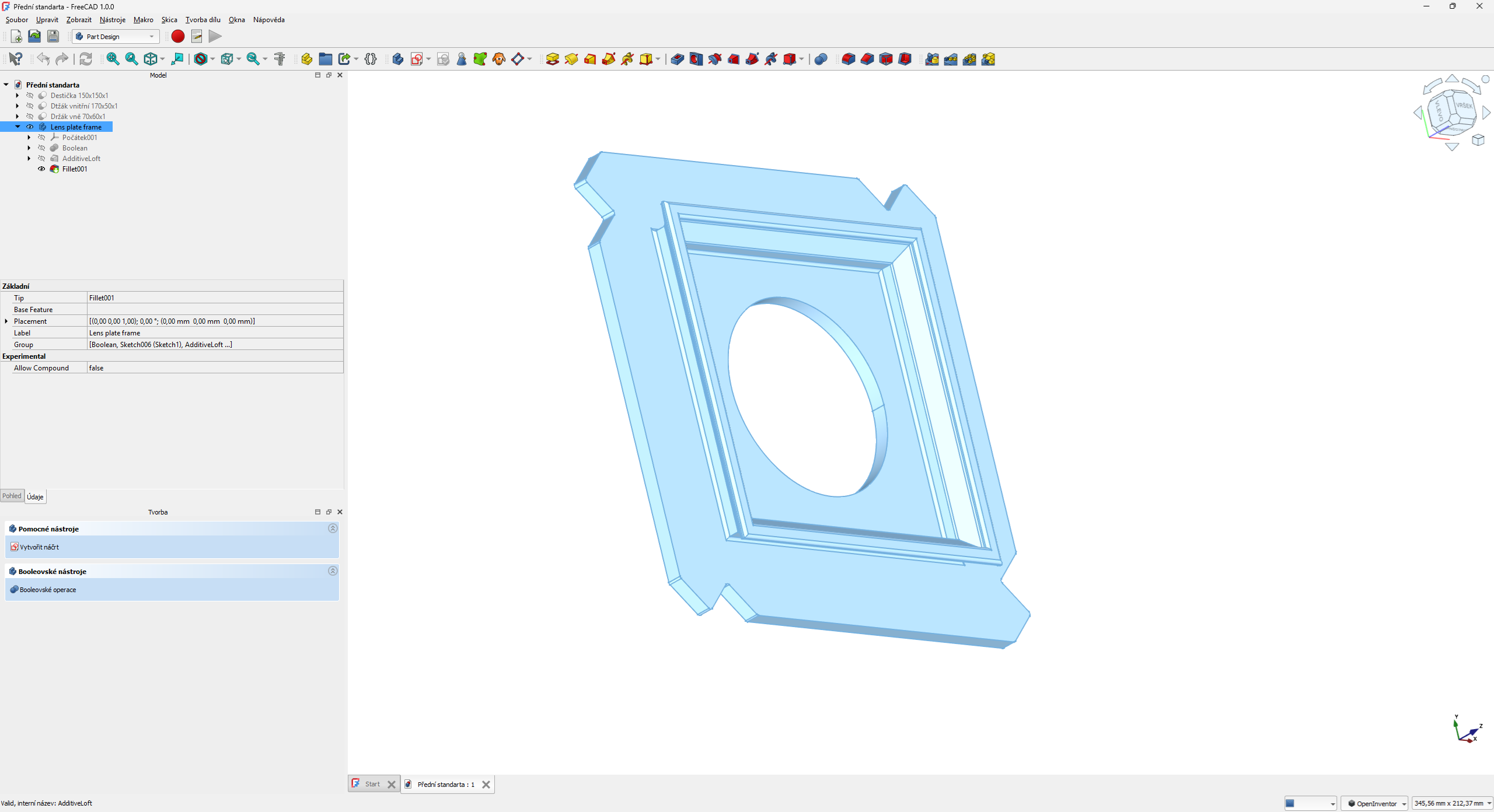
Task: Select the Pad tool in the toolbar
Action: 551,59
